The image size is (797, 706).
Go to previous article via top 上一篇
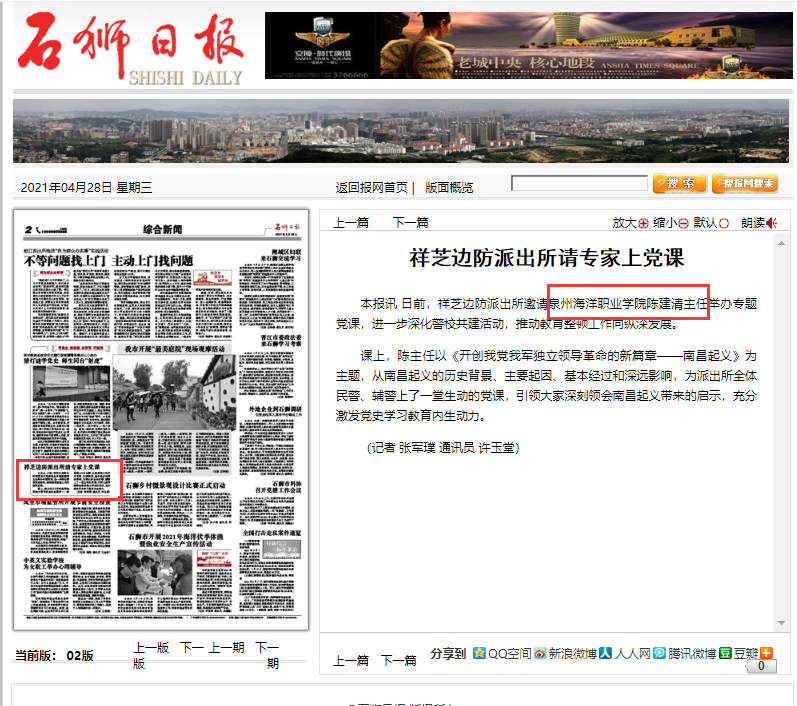(x=351, y=223)
